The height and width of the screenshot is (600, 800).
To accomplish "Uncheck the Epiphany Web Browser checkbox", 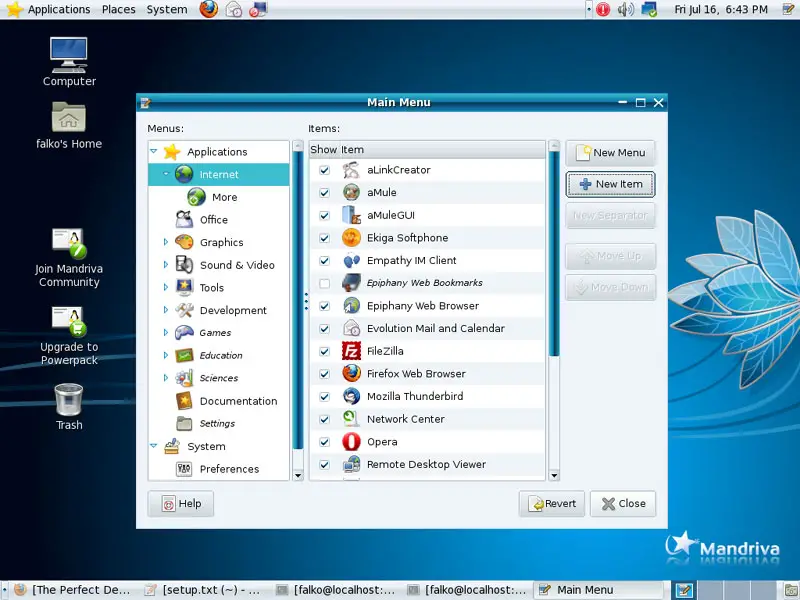I will click(x=324, y=306).
